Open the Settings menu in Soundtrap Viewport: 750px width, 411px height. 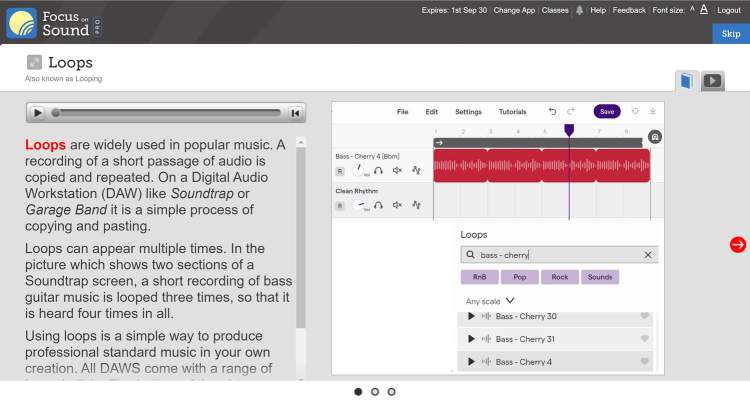click(x=468, y=111)
